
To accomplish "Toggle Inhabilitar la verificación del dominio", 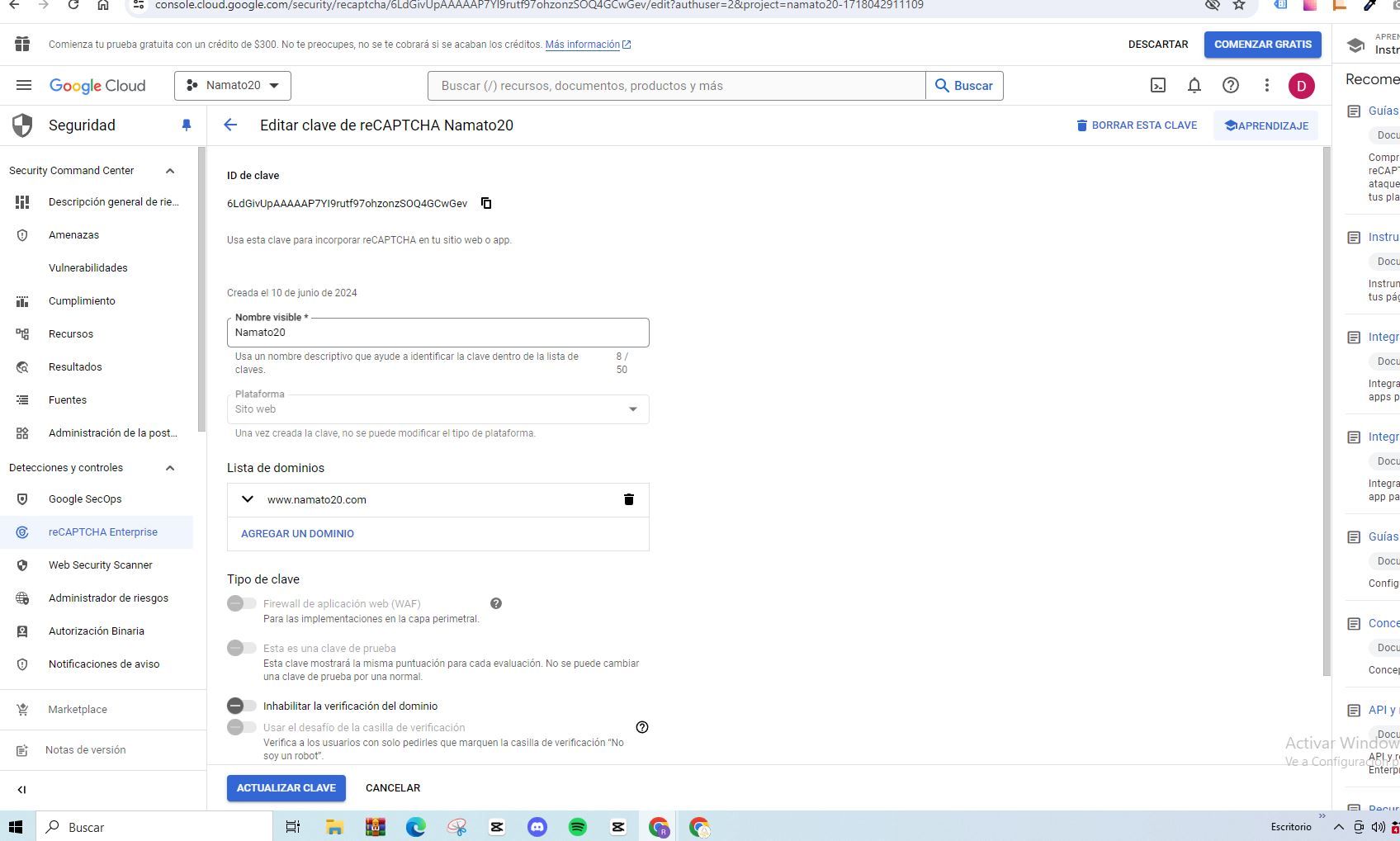I will click(242, 706).
